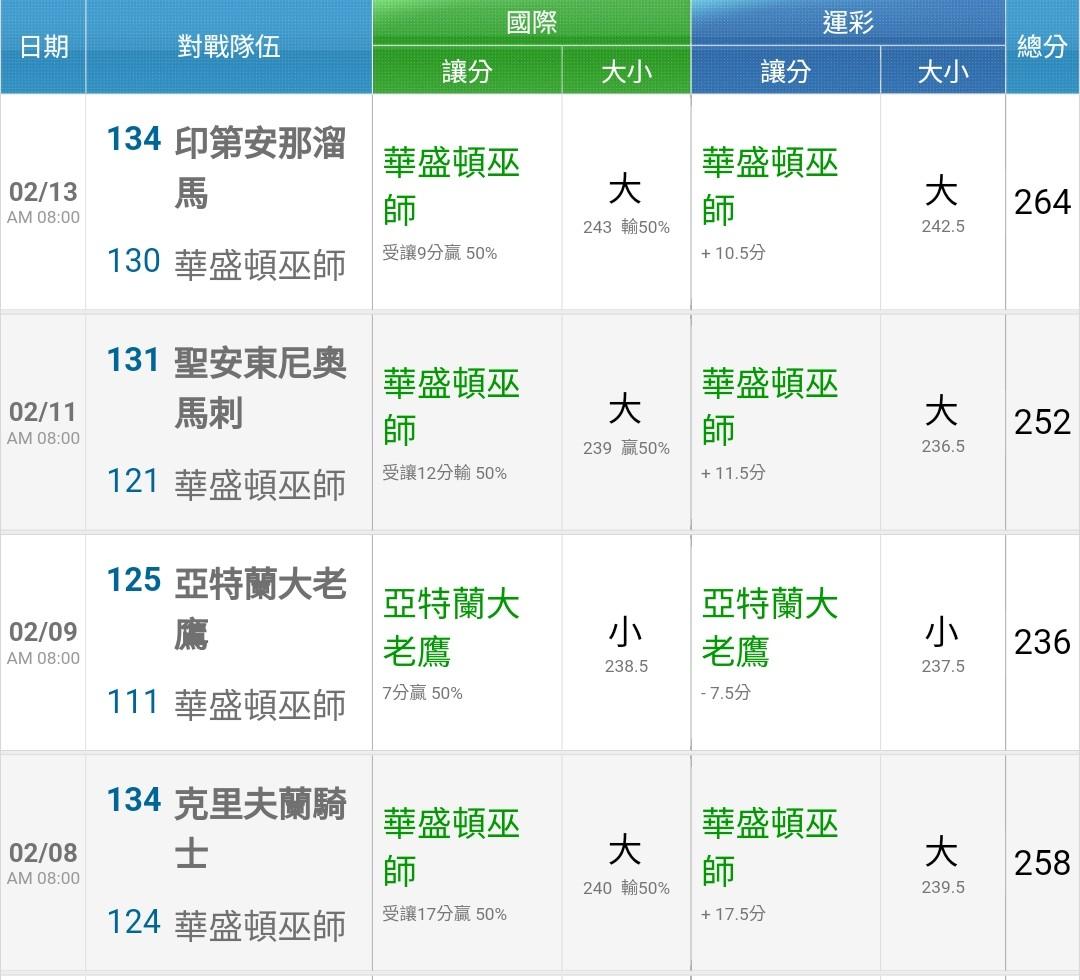Click - 7.5分 spread text
The image size is (1080, 980).
click(x=725, y=693)
